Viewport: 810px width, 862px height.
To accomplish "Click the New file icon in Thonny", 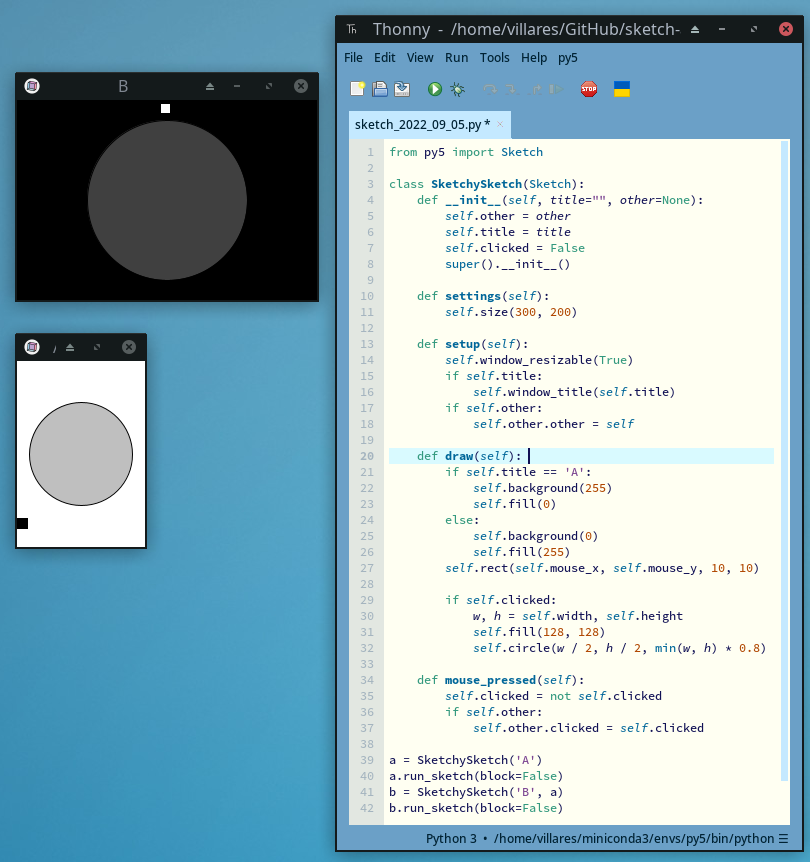I will [x=357, y=89].
